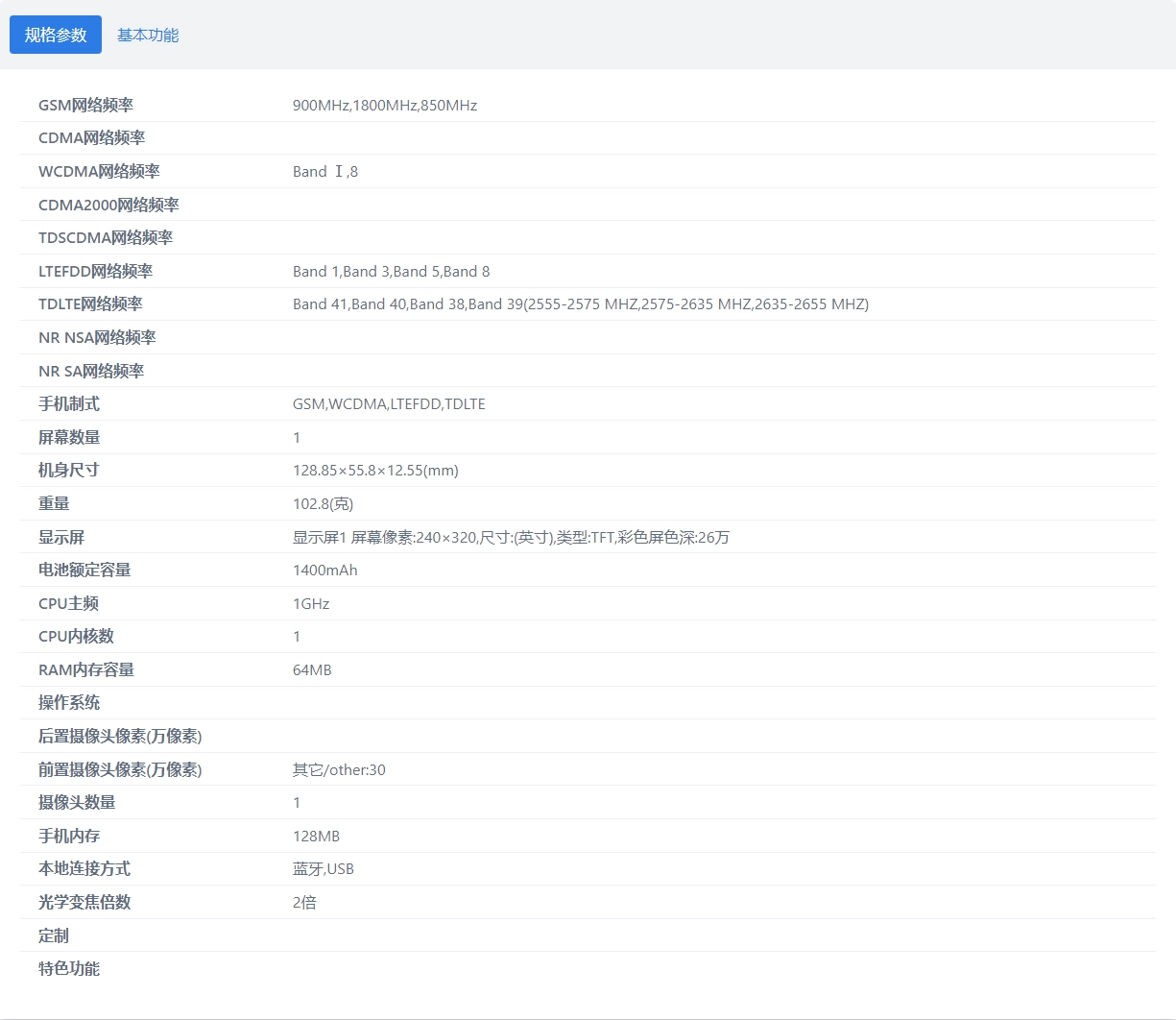This screenshot has width=1176, height=1020.
Task: Click the CPU内核数 label
Action: (x=76, y=636)
